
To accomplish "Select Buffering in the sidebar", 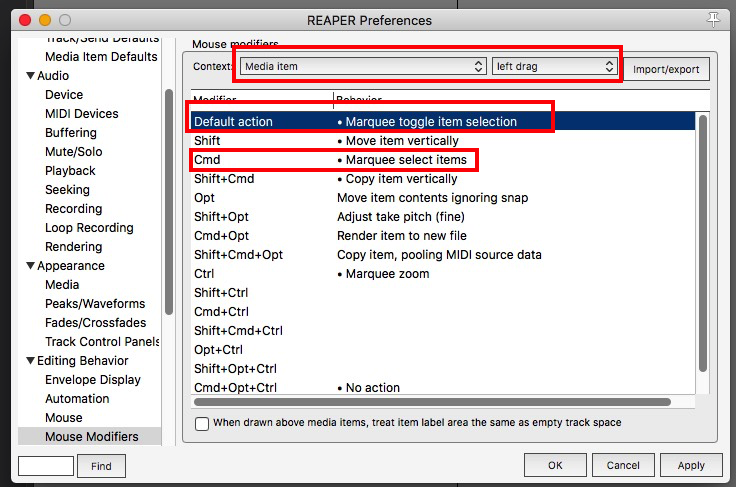I will (71, 133).
